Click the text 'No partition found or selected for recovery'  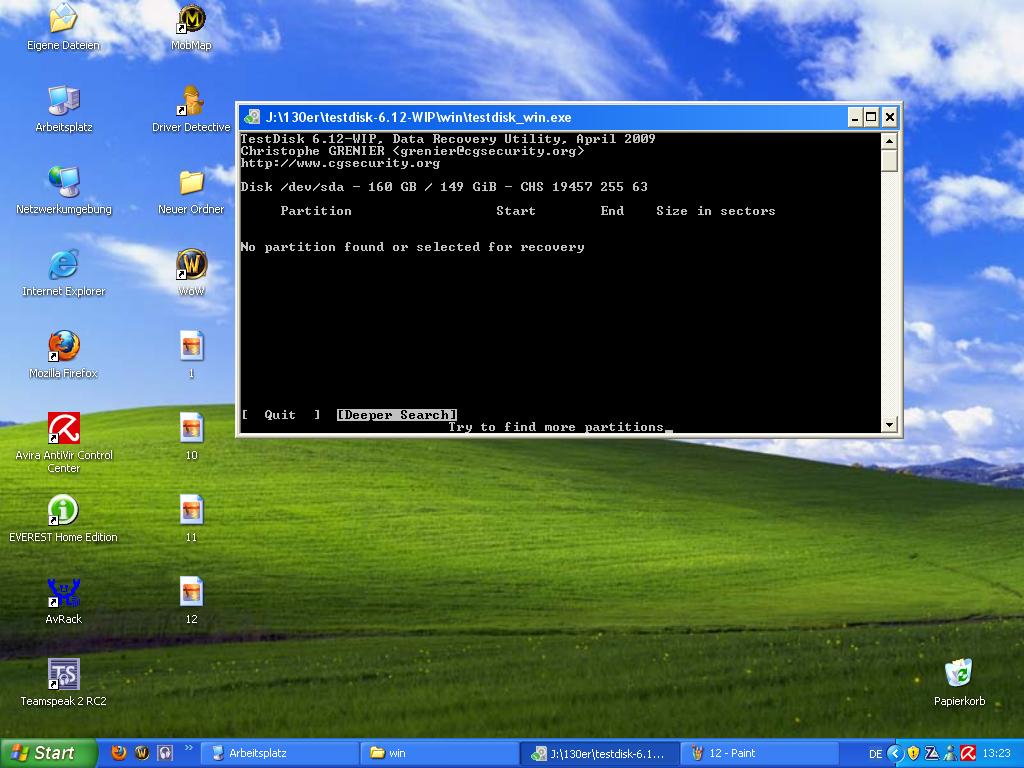coord(412,247)
